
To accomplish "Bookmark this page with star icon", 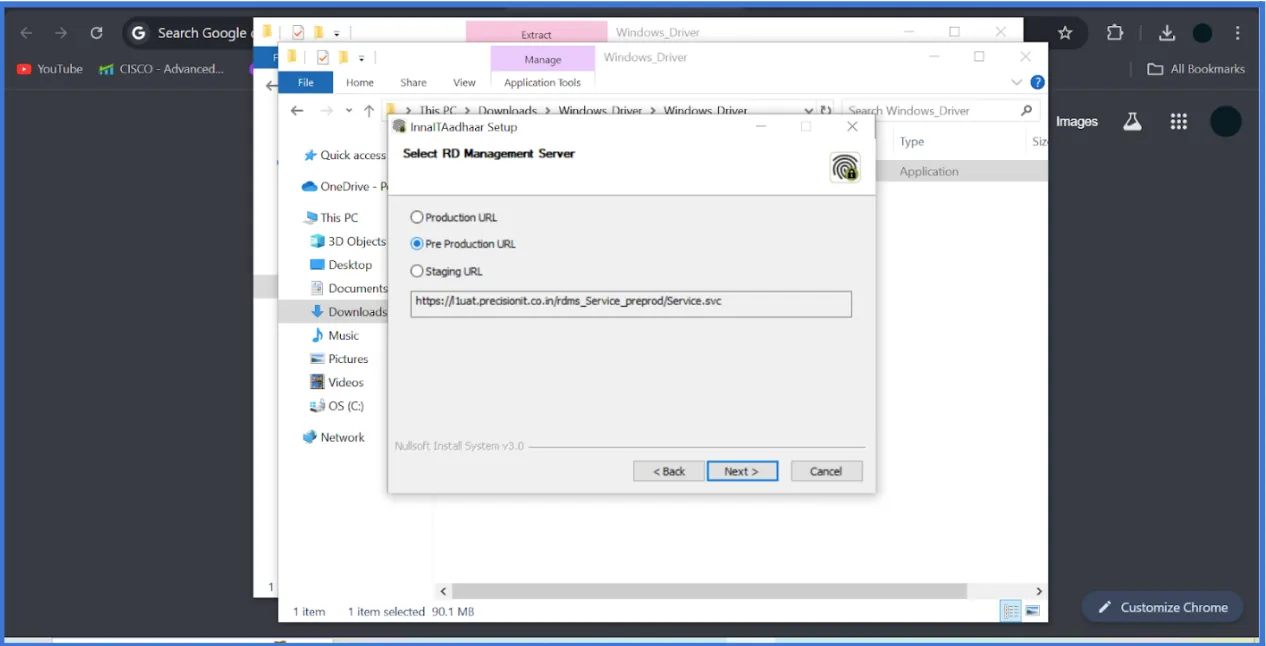I will (1065, 33).
